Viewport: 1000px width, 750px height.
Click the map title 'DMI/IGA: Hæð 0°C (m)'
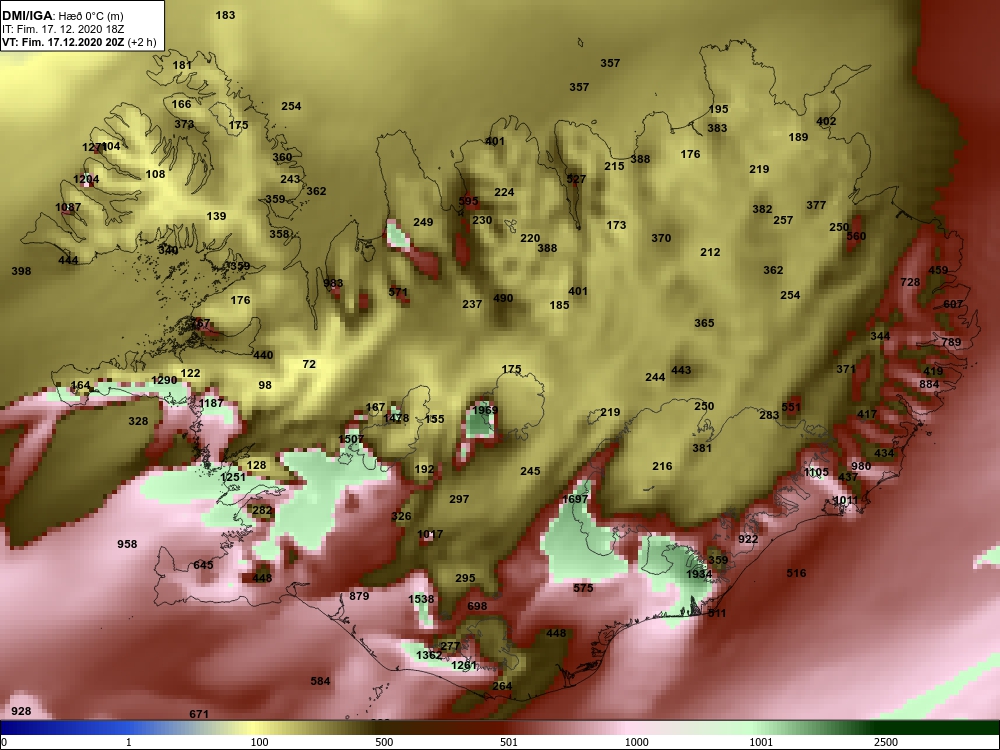pos(62,16)
